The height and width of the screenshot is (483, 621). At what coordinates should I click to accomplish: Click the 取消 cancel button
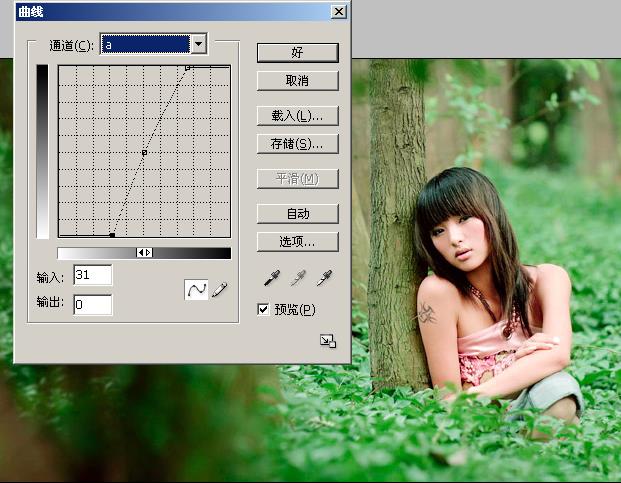click(x=298, y=81)
